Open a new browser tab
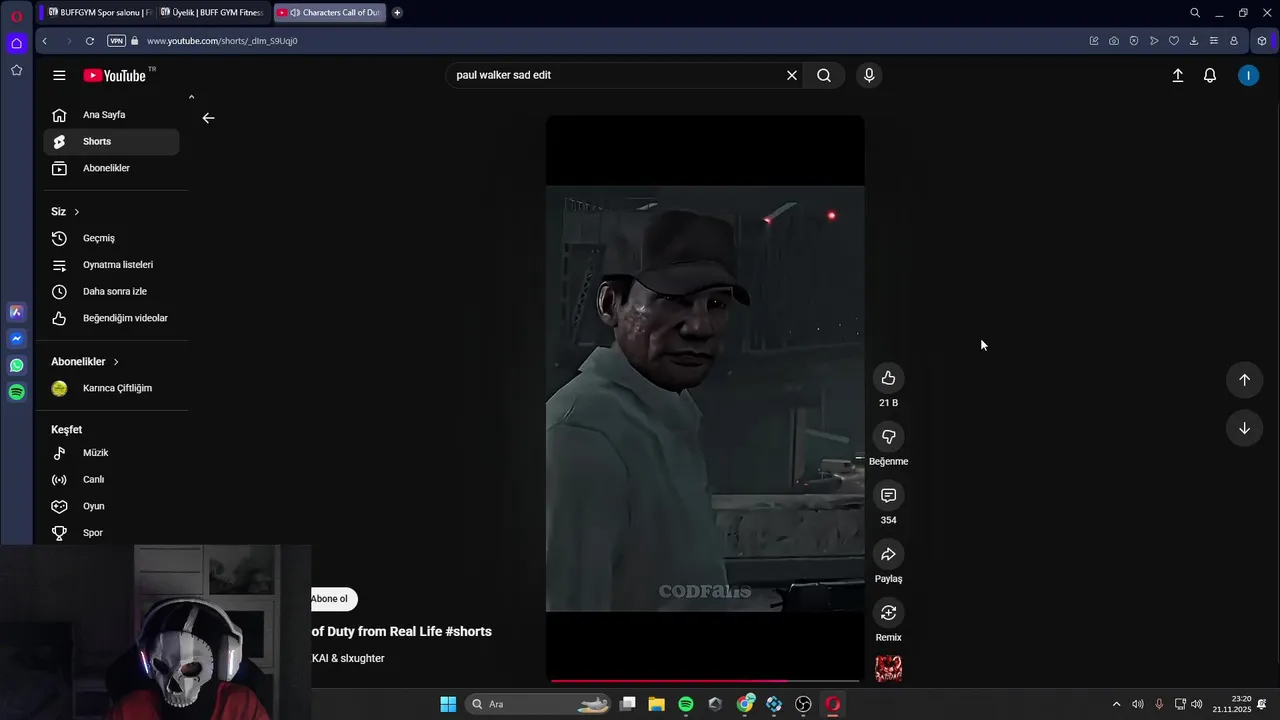The image size is (1280, 720). click(x=397, y=13)
